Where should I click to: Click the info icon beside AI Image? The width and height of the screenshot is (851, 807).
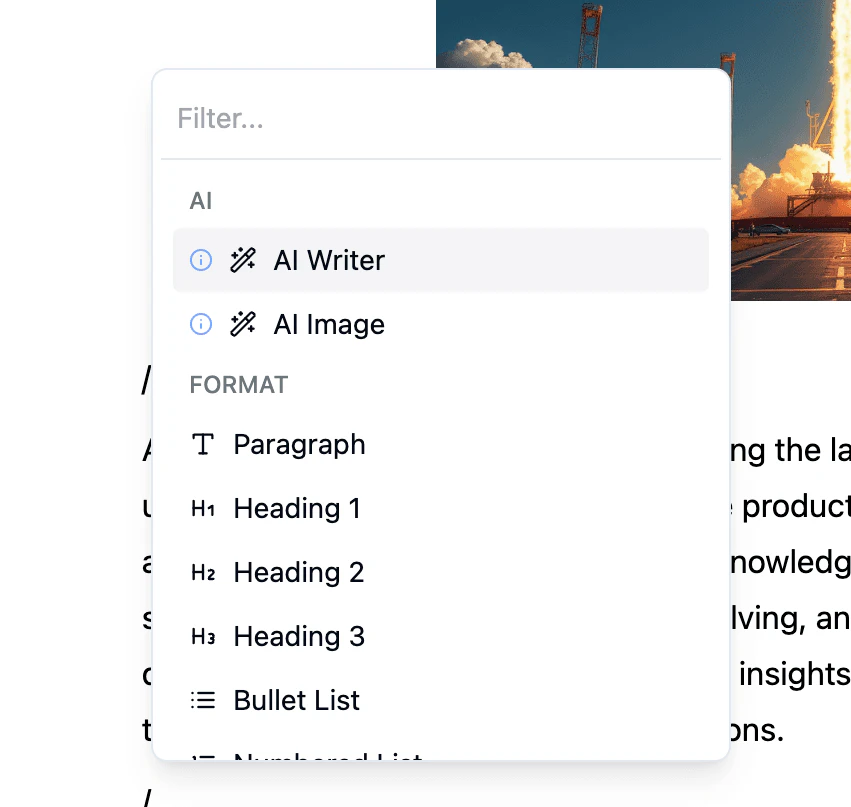201,325
